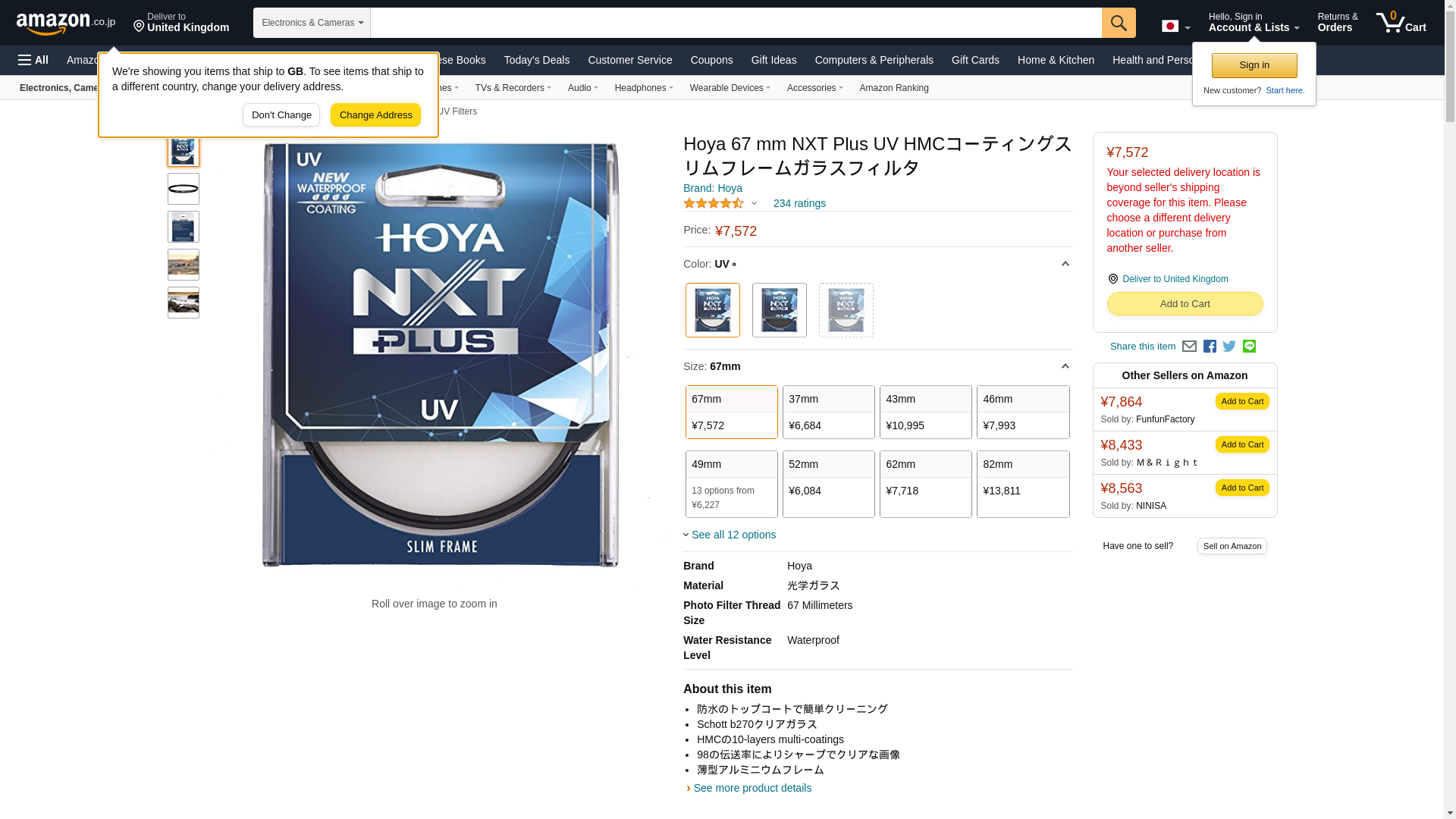Share item on Twitter icon

[1229, 347]
